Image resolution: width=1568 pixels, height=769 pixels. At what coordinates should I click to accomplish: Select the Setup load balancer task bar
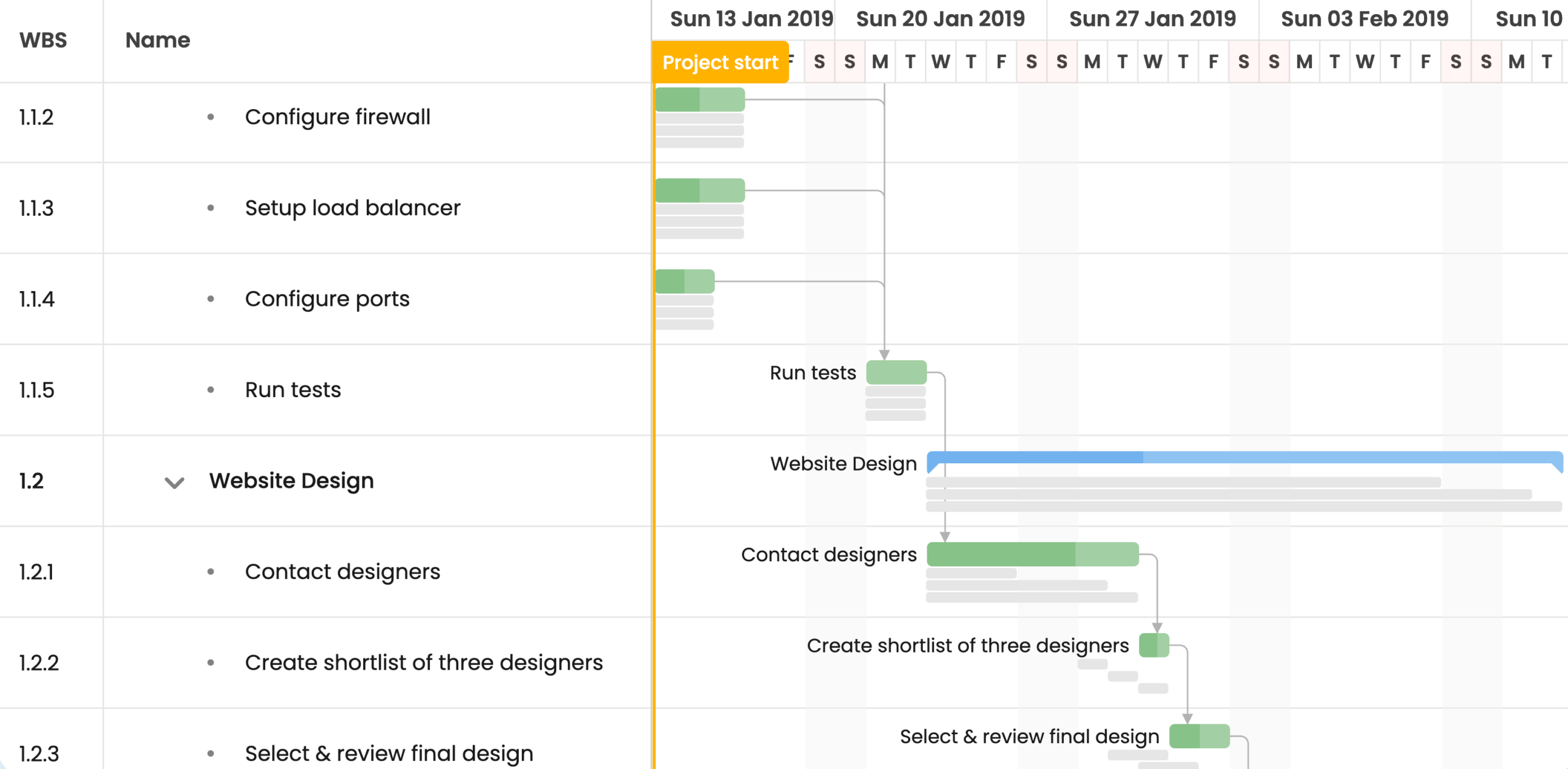[x=700, y=191]
